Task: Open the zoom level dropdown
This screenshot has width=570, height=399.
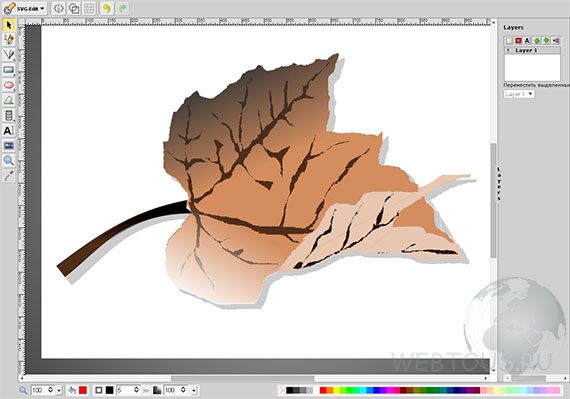Action: (x=59, y=391)
